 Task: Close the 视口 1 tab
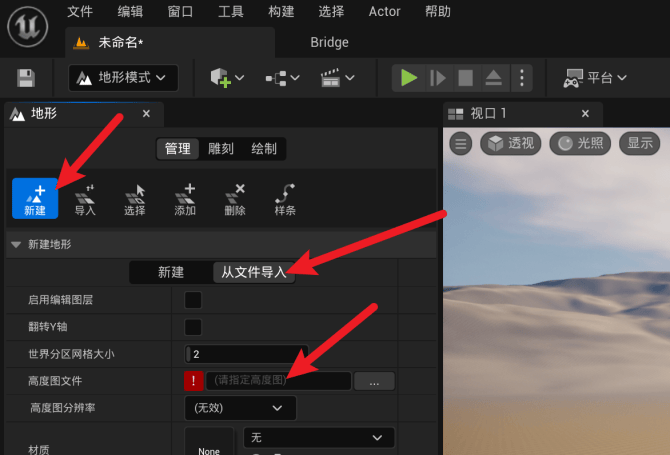coord(585,114)
